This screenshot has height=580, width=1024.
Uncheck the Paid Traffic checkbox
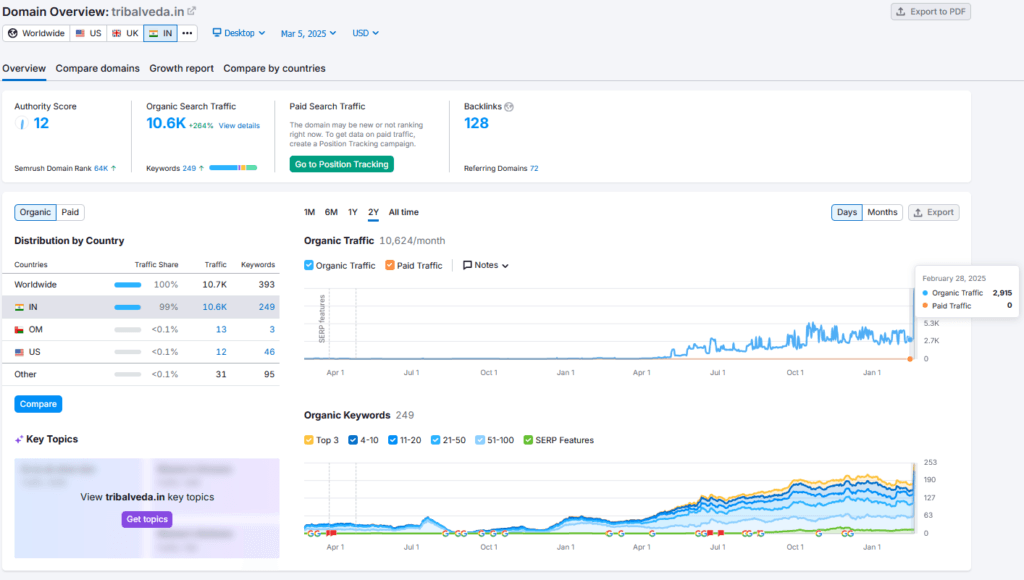coord(390,265)
